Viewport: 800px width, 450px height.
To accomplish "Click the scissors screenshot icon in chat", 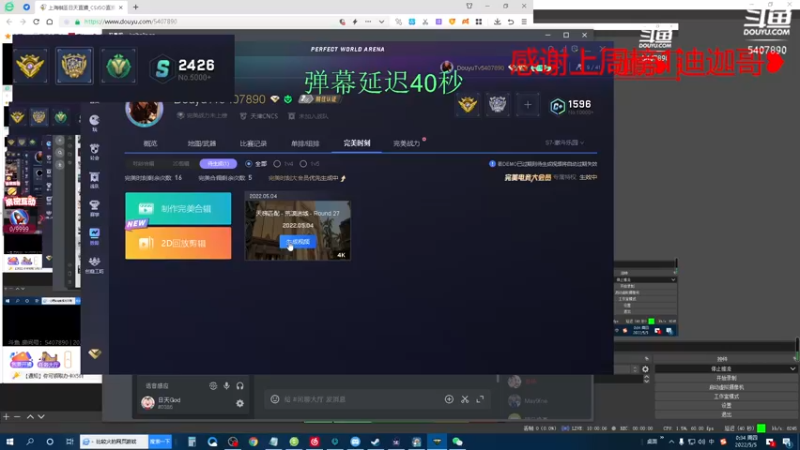I will click(465, 399).
